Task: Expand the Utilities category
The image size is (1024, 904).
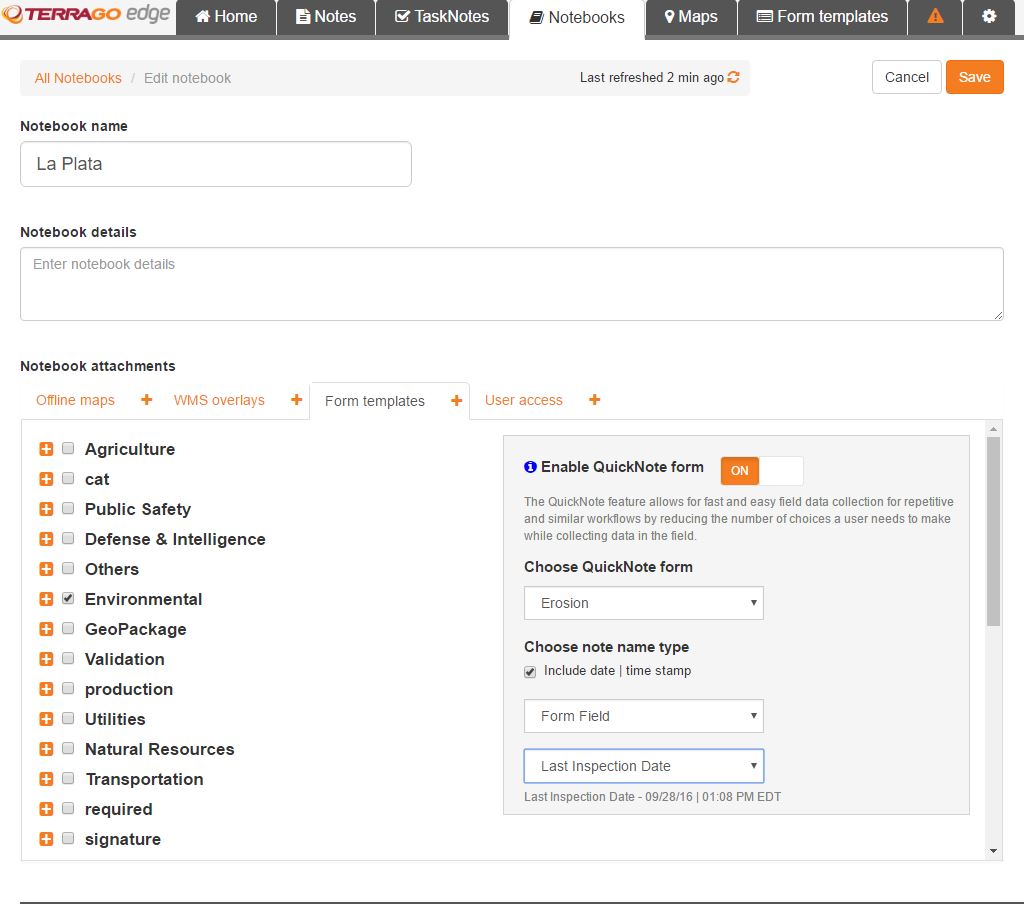Action: pyautogui.click(x=46, y=719)
